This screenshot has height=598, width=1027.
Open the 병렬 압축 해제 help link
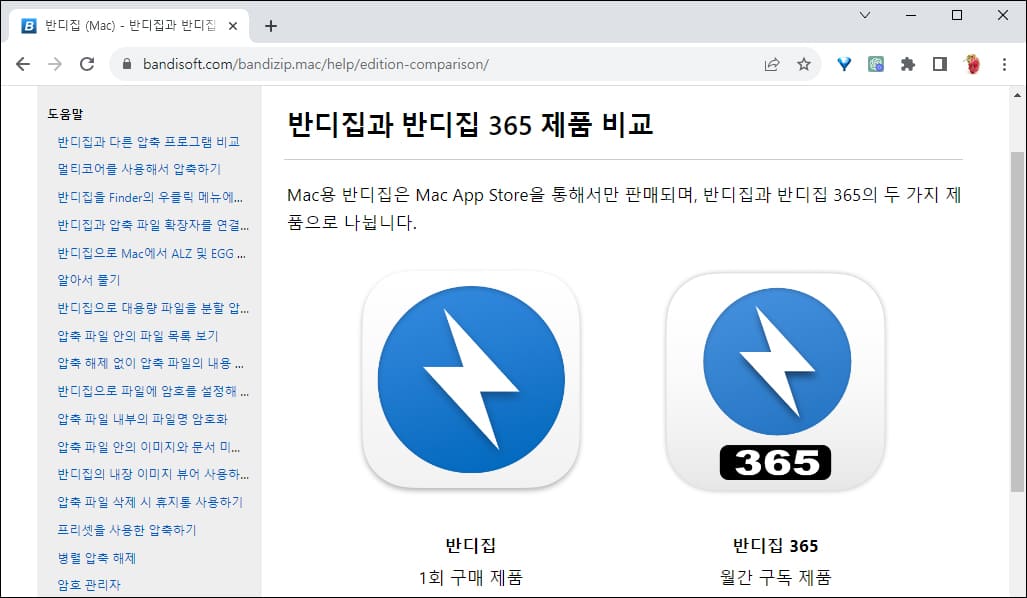[x=95, y=560]
